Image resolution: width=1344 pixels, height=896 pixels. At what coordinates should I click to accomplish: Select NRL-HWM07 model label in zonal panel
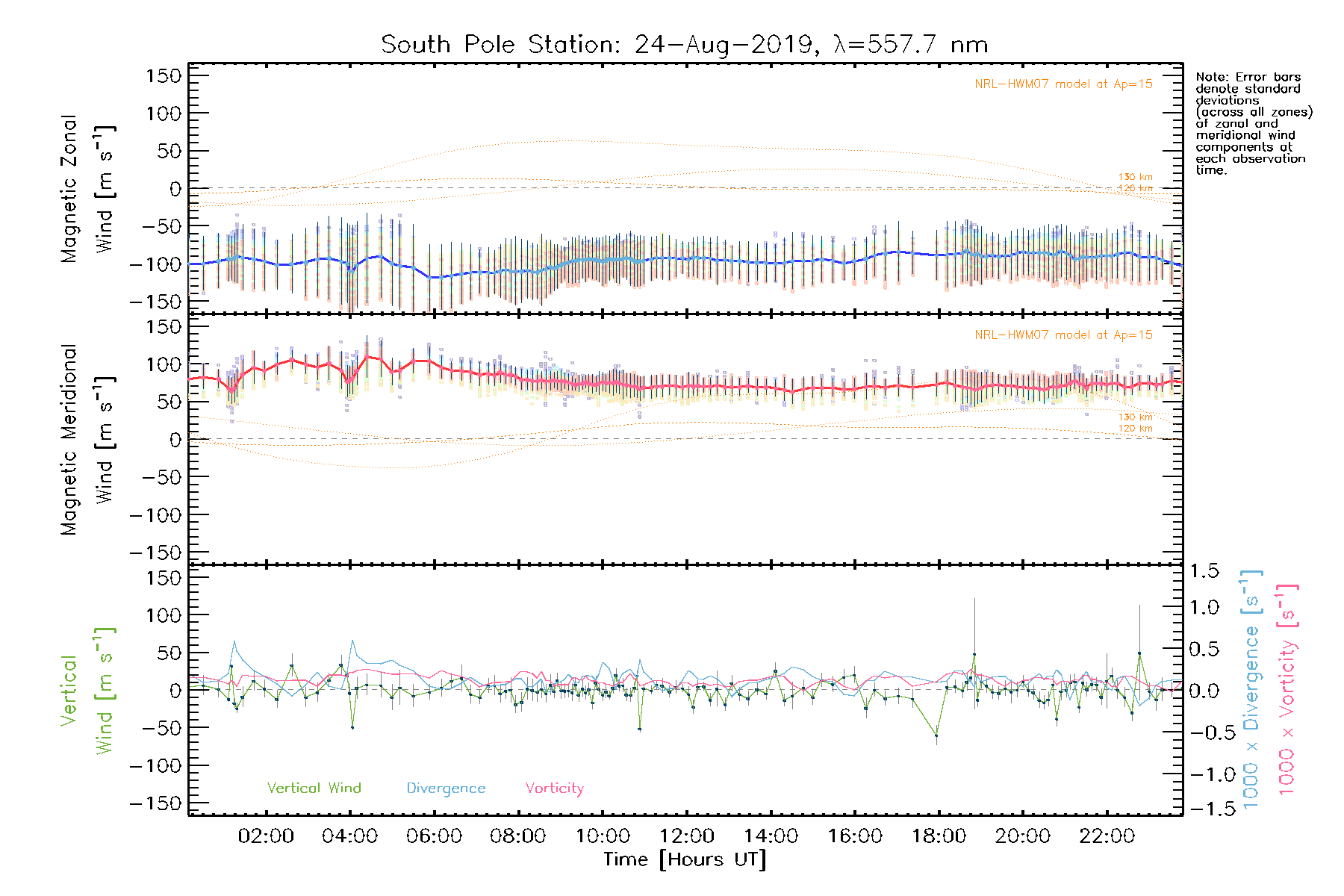pos(1063,84)
